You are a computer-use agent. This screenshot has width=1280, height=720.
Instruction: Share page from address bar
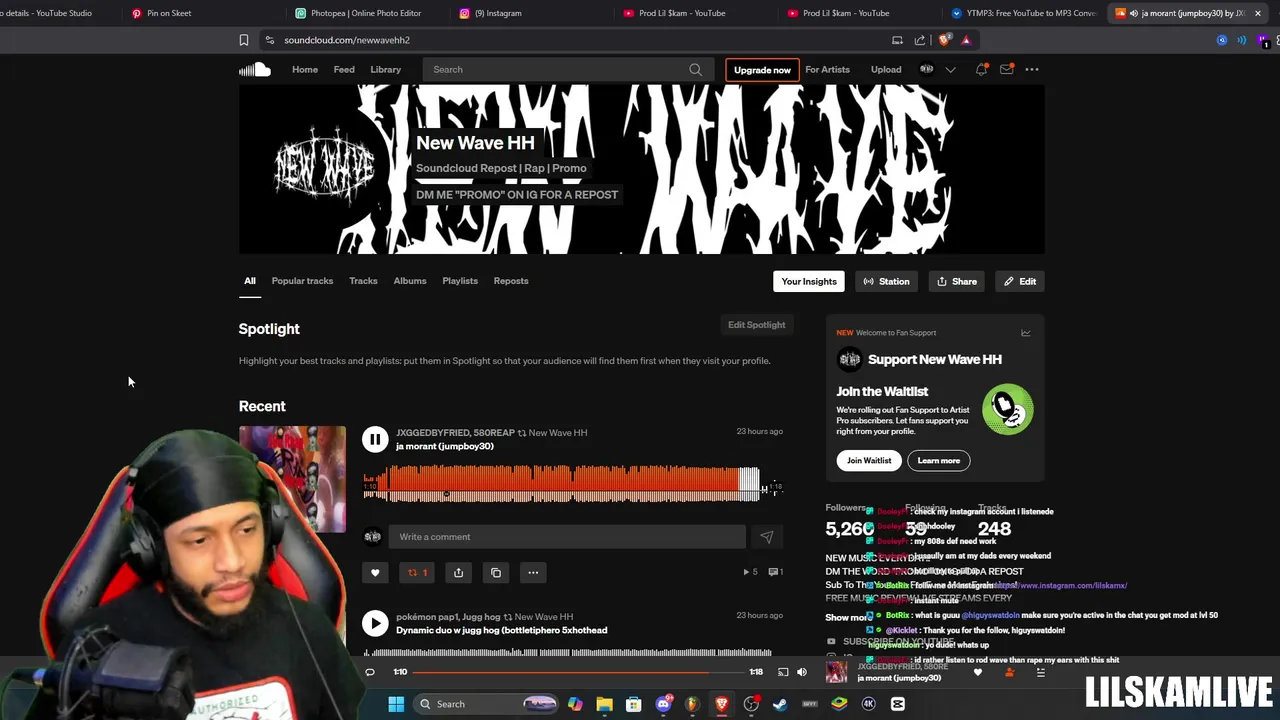pyautogui.click(x=920, y=40)
